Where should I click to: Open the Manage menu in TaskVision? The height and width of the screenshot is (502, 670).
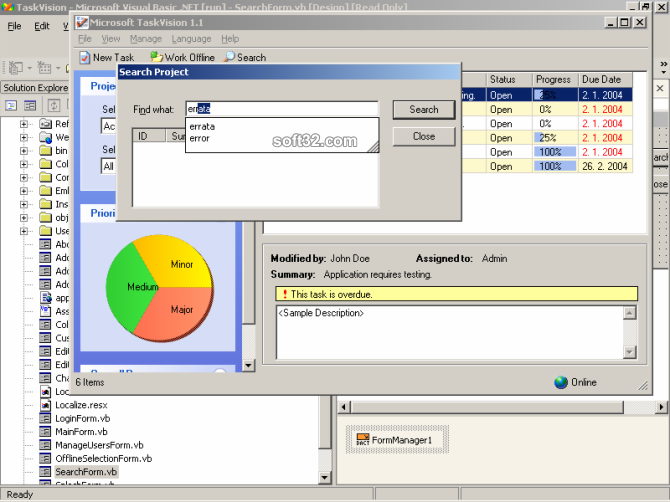[146, 39]
